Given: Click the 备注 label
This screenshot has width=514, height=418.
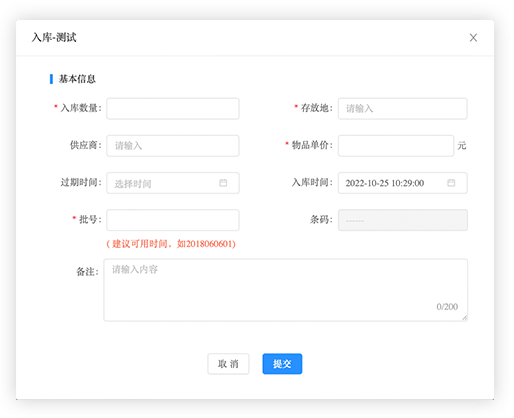Looking at the screenshot, I should coord(87,272).
